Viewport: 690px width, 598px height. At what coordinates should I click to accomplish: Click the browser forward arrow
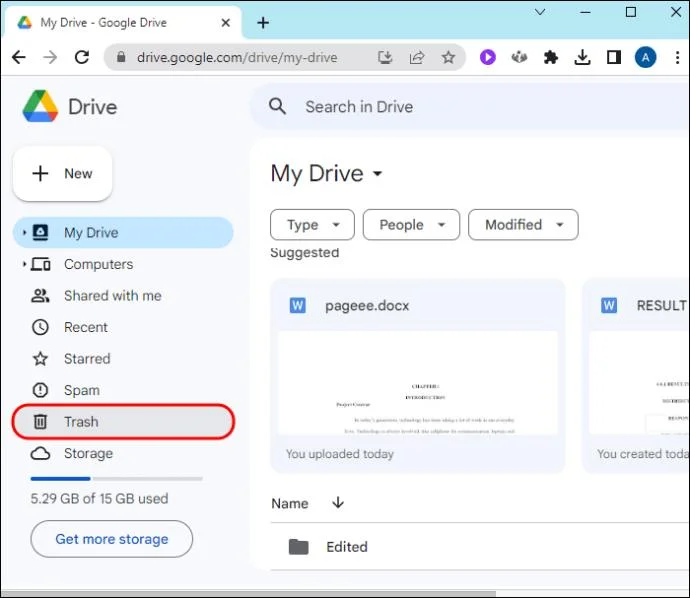pos(50,57)
